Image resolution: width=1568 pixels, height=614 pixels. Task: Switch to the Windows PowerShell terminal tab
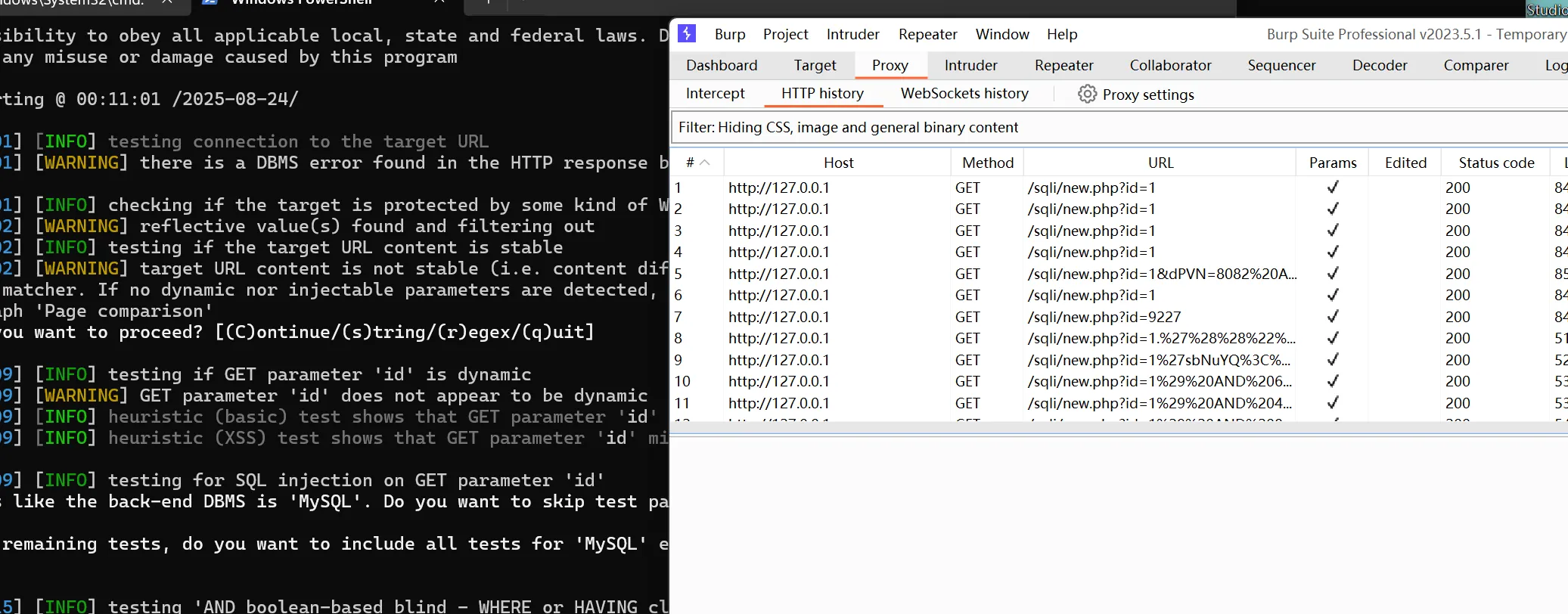303,2
